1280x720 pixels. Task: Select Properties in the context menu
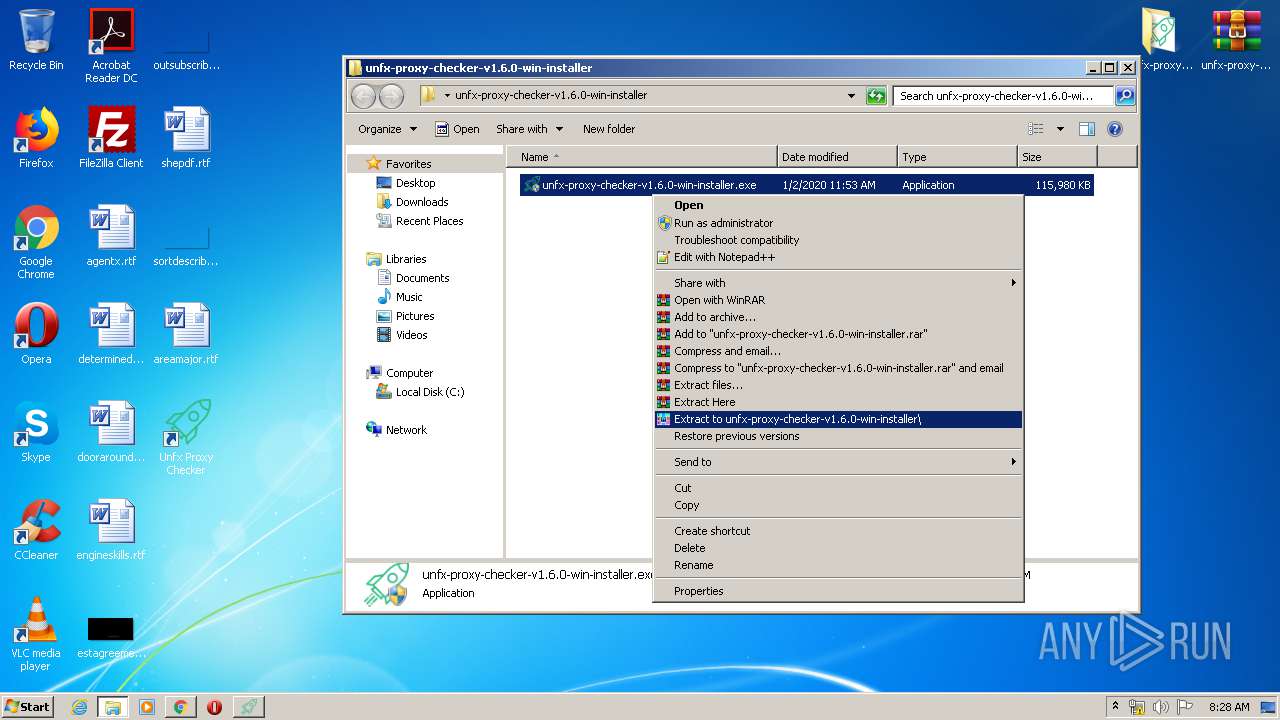[698, 591]
